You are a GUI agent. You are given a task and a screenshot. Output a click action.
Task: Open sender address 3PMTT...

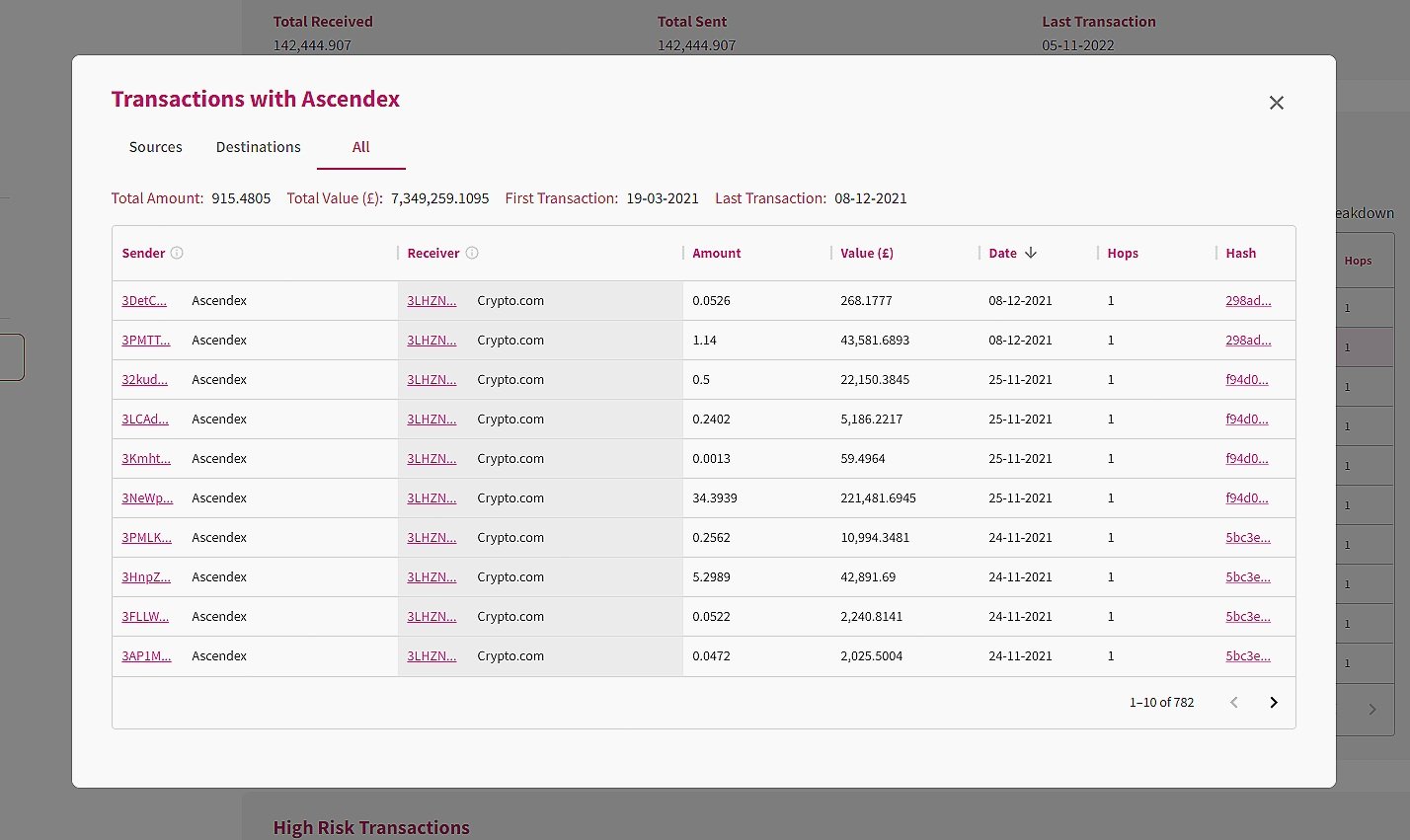point(146,341)
